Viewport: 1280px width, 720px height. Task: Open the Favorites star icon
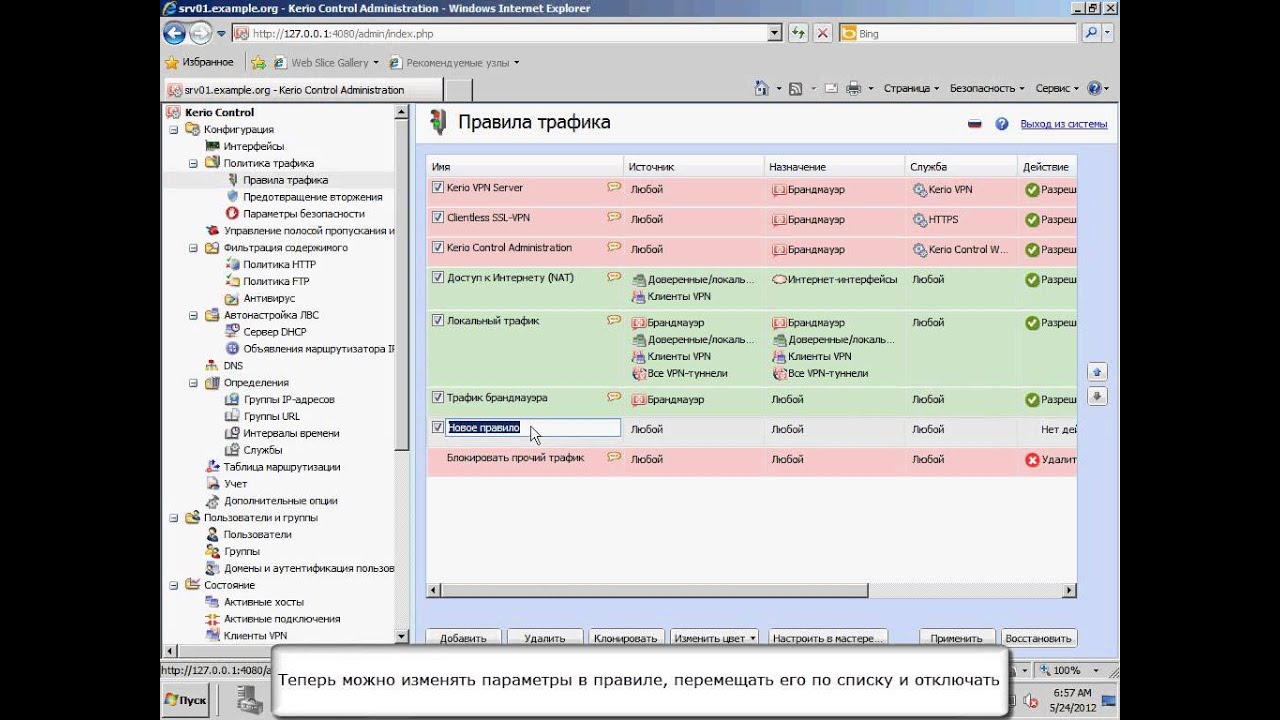[x=174, y=62]
